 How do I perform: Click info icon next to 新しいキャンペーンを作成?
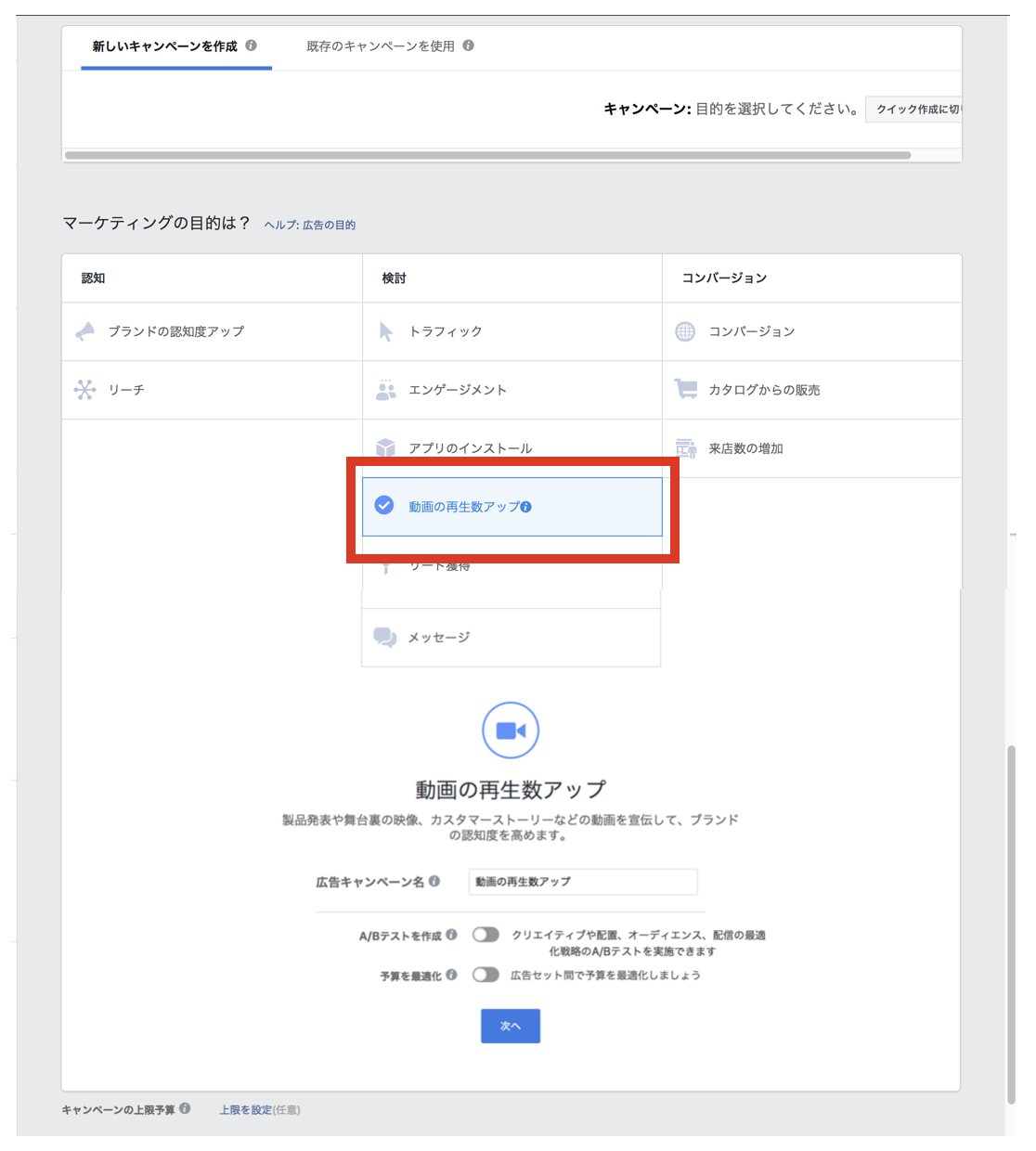click(251, 45)
